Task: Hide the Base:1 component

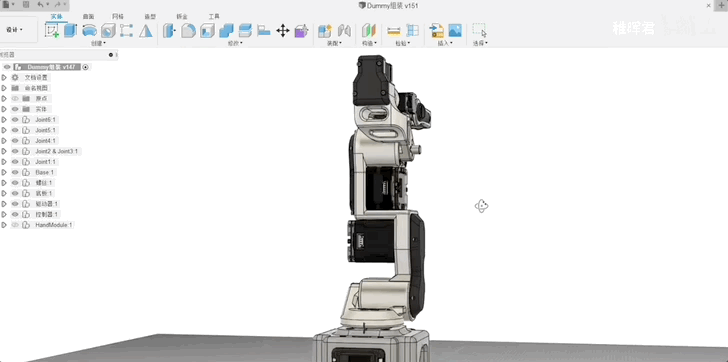Action: 15,172
